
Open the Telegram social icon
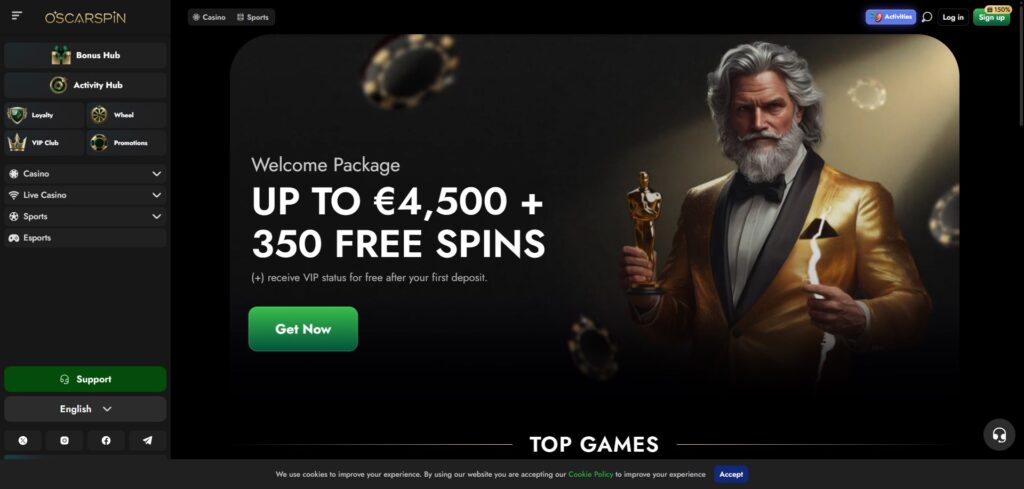(148, 441)
